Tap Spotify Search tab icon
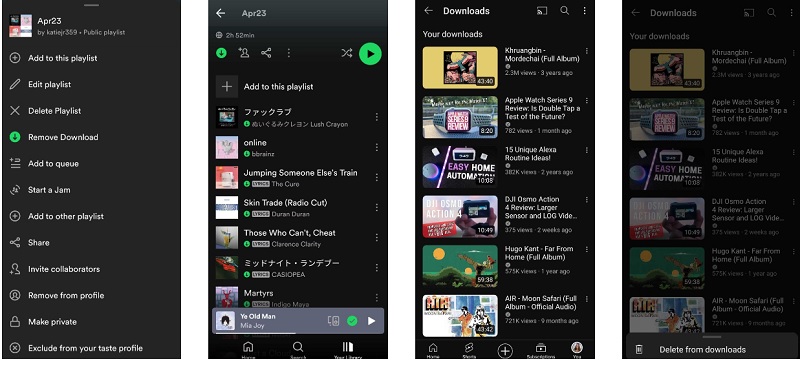Viewport: 800px width, 368px height. [x=298, y=348]
